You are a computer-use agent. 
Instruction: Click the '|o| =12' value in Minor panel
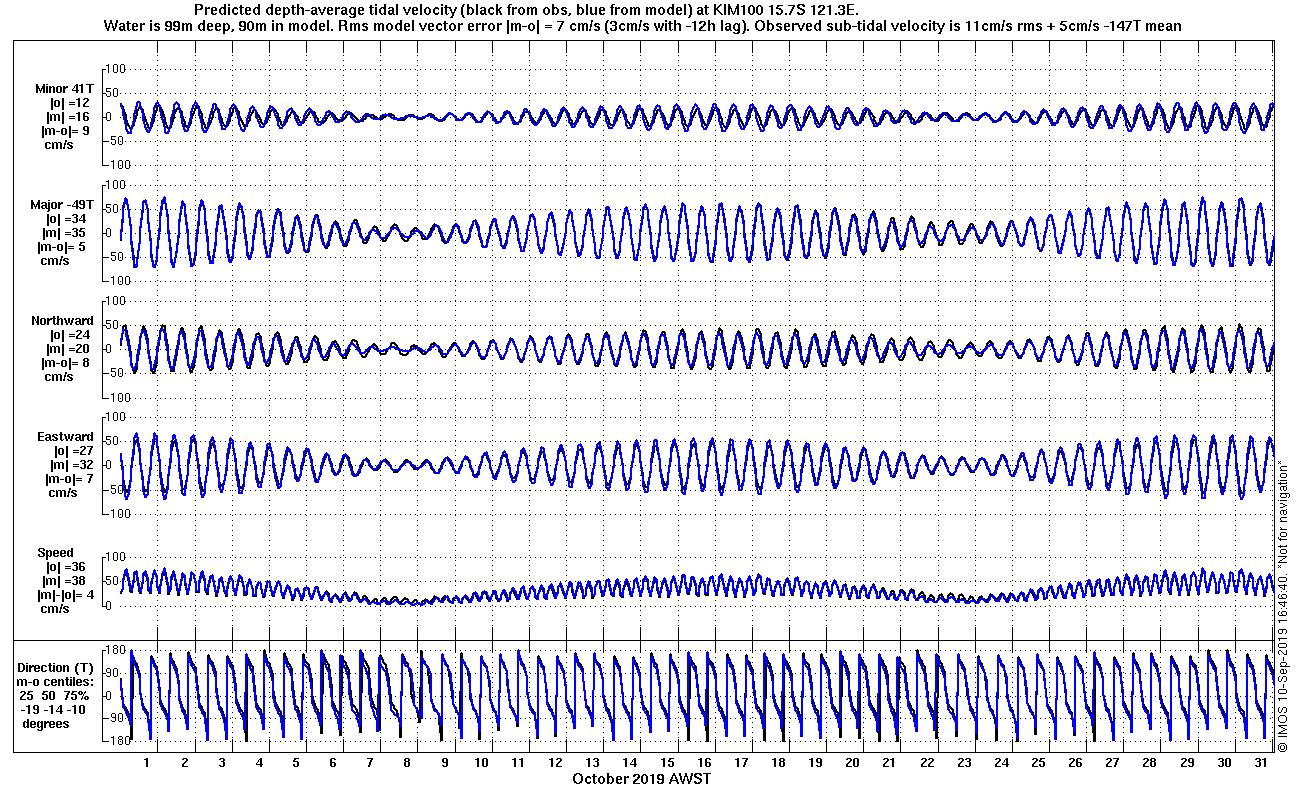click(x=70, y=103)
